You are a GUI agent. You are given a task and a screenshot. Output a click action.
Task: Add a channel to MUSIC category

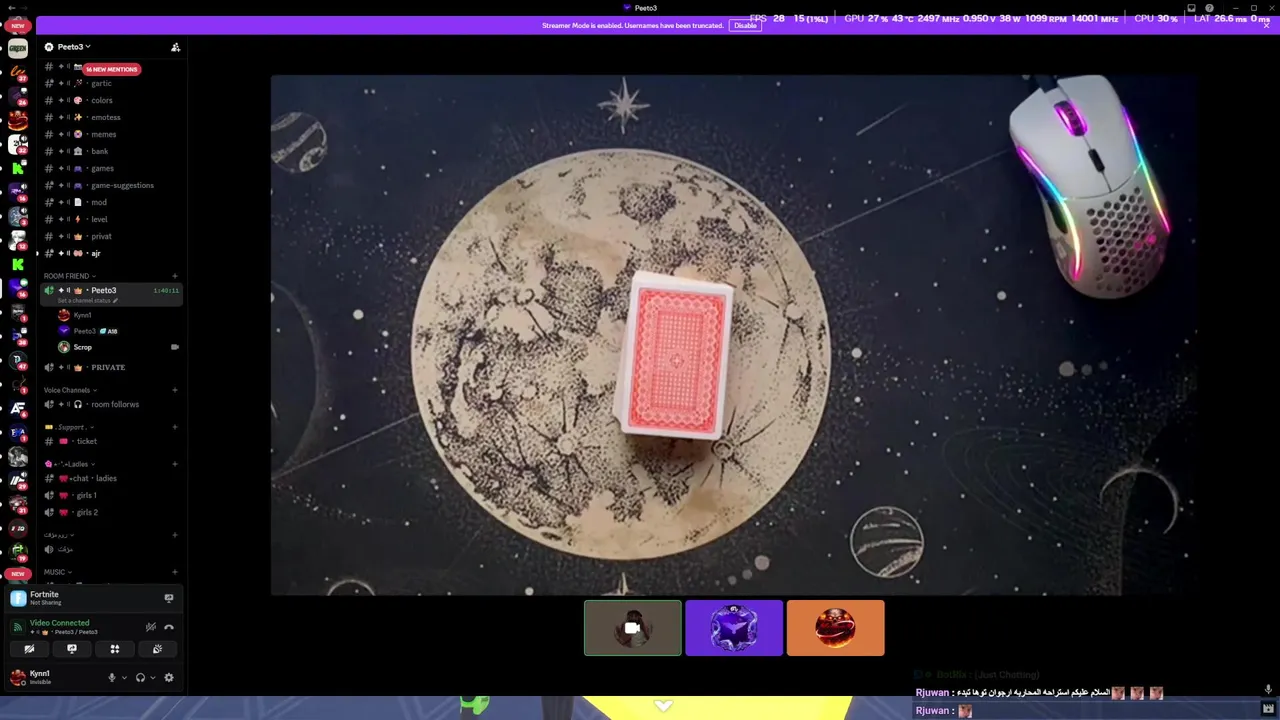[x=174, y=572]
